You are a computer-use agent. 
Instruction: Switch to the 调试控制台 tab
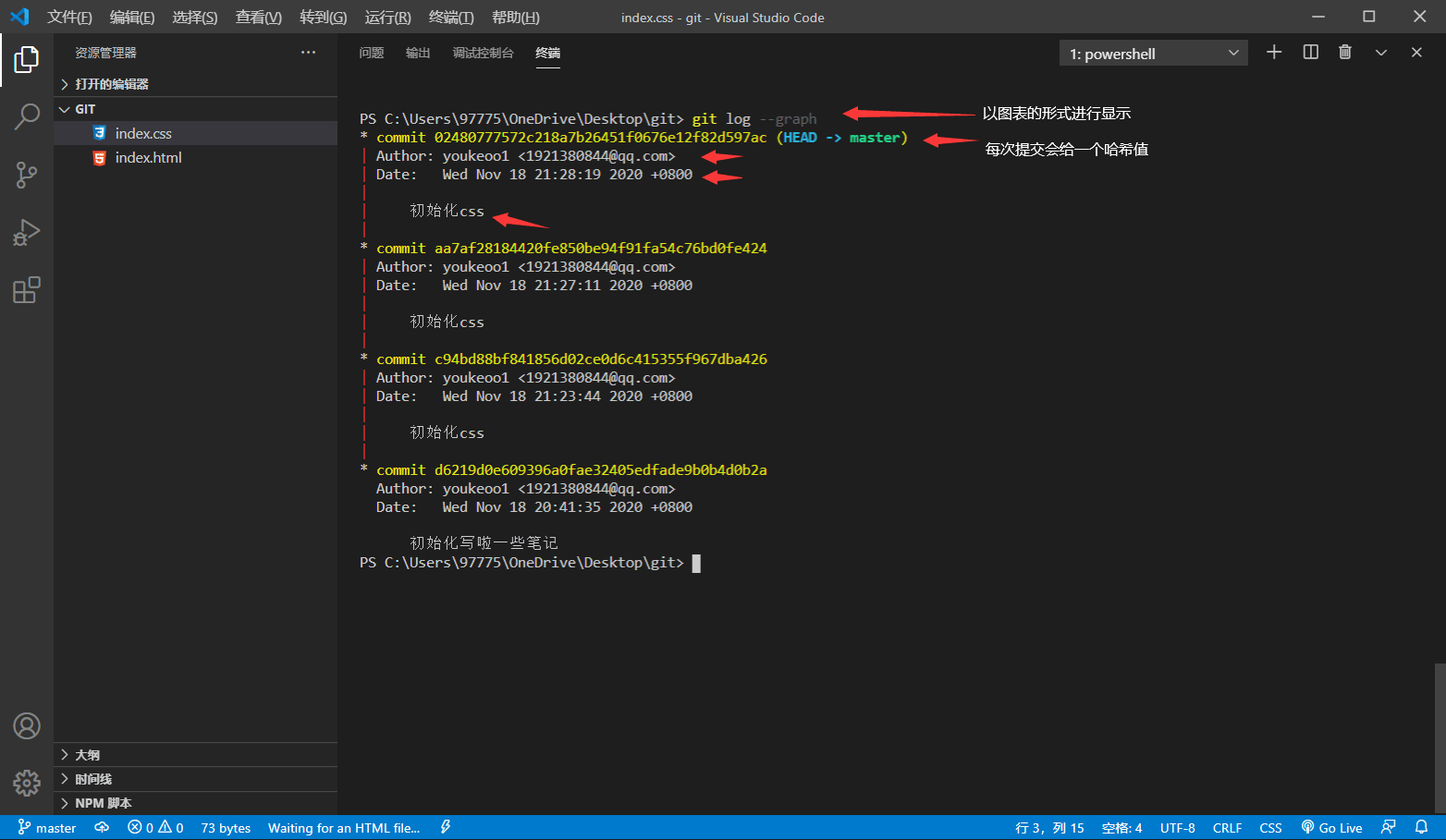tap(483, 53)
